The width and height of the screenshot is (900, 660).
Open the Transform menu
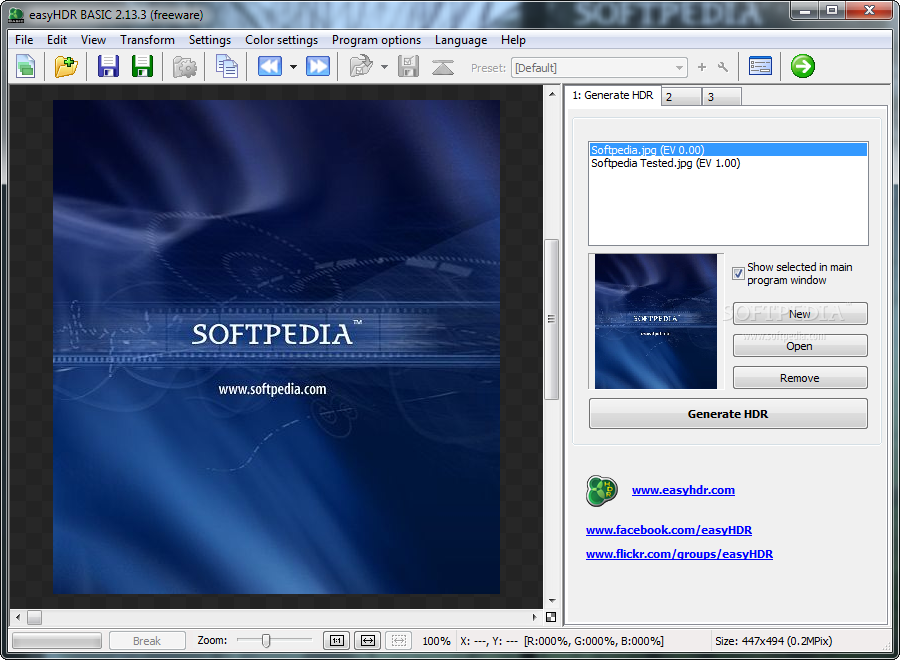147,40
